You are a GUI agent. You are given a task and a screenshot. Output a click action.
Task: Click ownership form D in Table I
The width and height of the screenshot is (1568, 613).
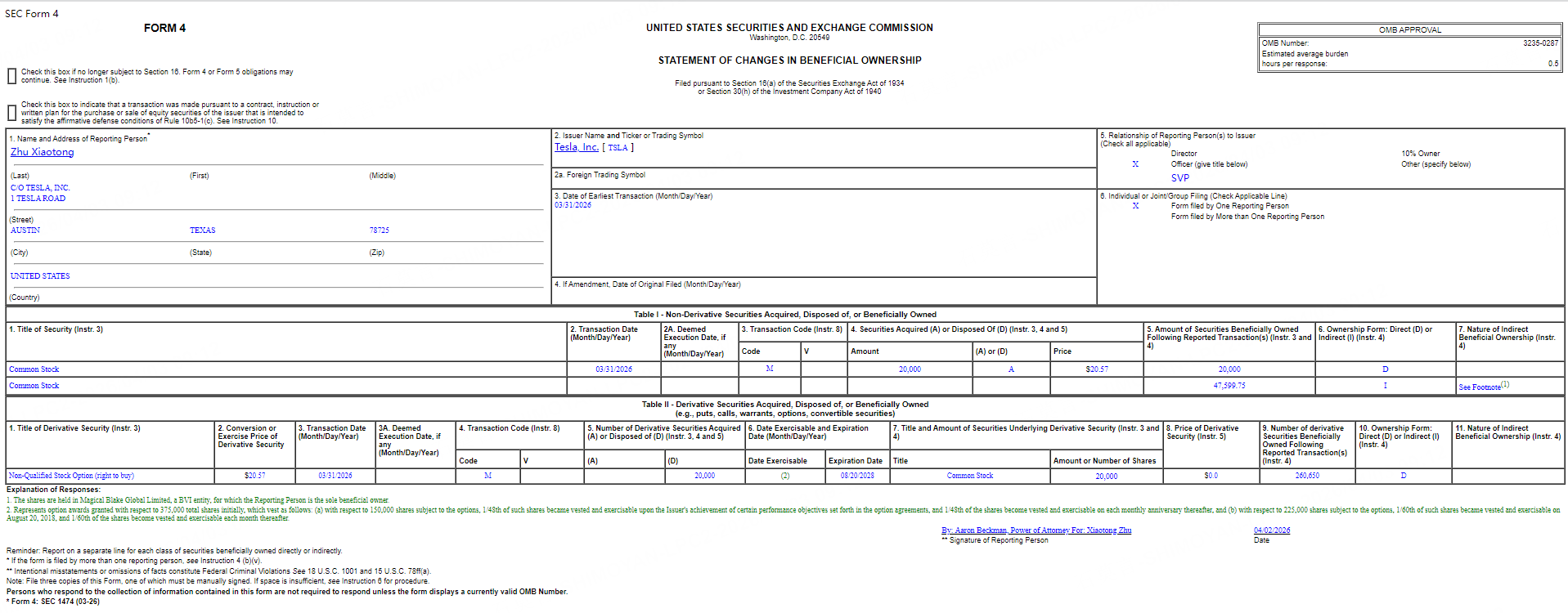click(x=1385, y=369)
